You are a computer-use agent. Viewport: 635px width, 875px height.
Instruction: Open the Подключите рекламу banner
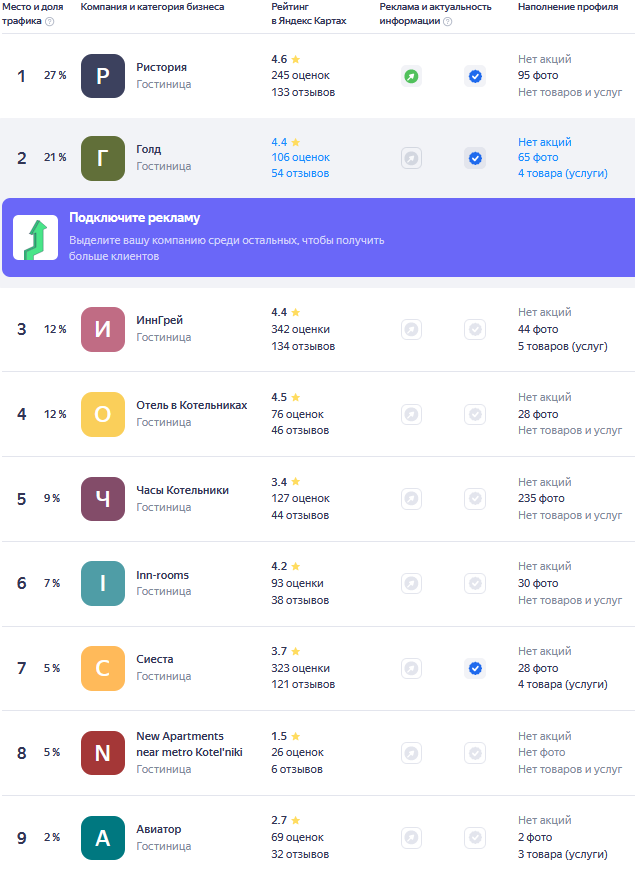tap(319, 237)
